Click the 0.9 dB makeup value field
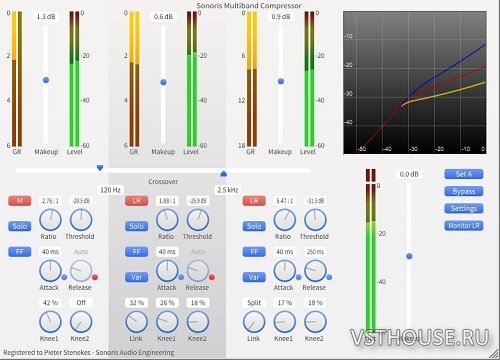This screenshot has width=500, height=360. coord(281,17)
